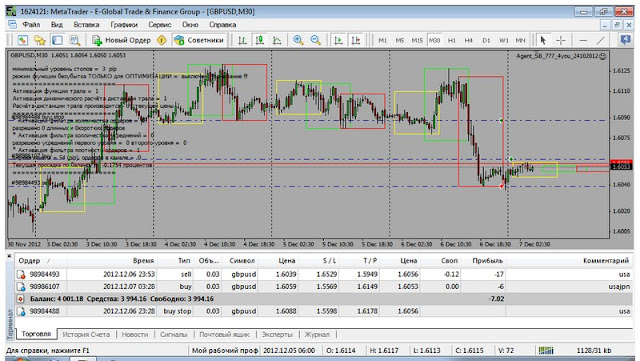
Task: Open the chat notification icon
Action: coord(625,40)
